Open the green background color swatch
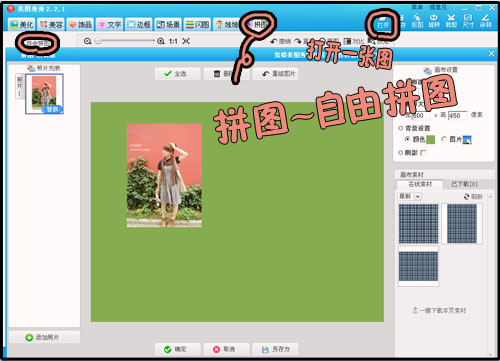Viewport: 500px width, 361px height. (431, 140)
